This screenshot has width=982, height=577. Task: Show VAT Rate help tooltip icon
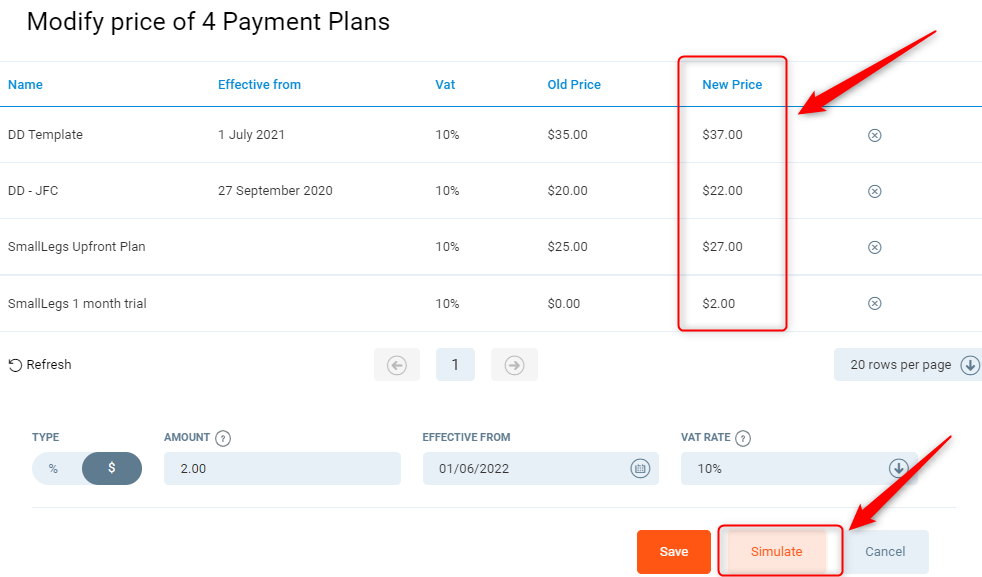coord(743,438)
